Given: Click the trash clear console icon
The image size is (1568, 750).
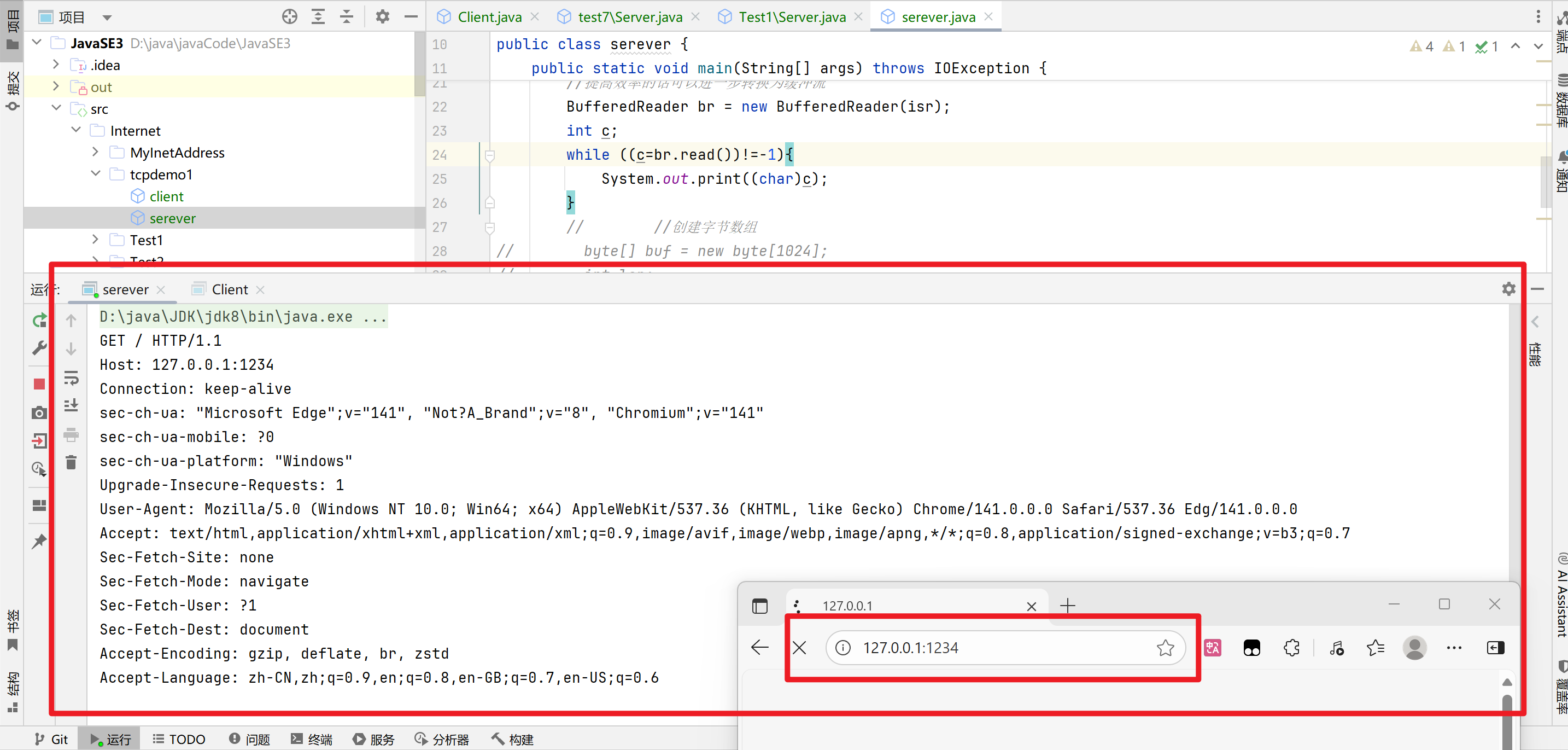Looking at the screenshot, I should (71, 462).
